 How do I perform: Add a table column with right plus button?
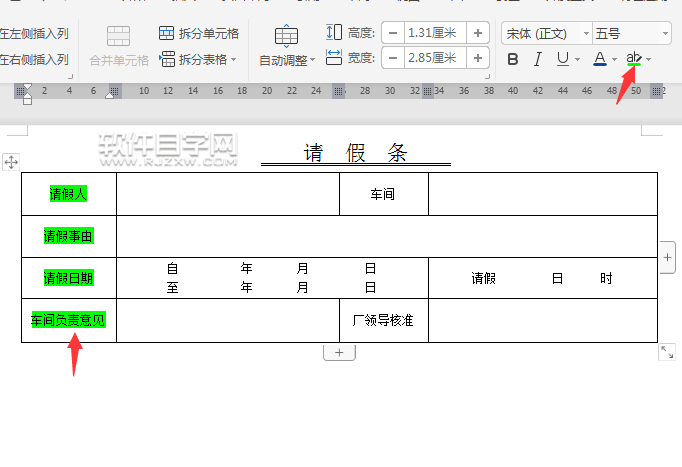pyautogui.click(x=668, y=257)
